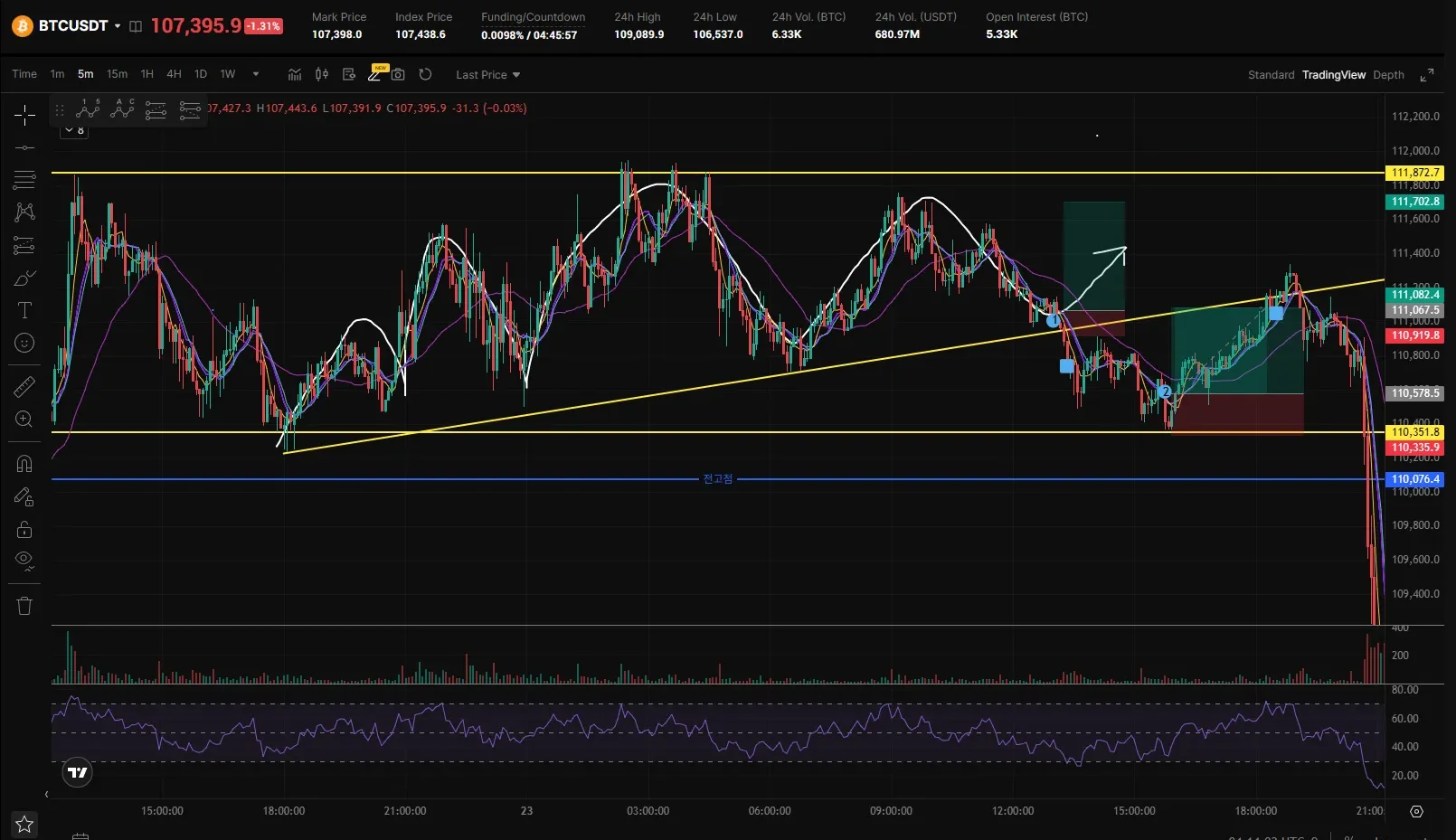Select the brush drawing tool
This screenshot has width=1456, height=840.
click(x=24, y=278)
